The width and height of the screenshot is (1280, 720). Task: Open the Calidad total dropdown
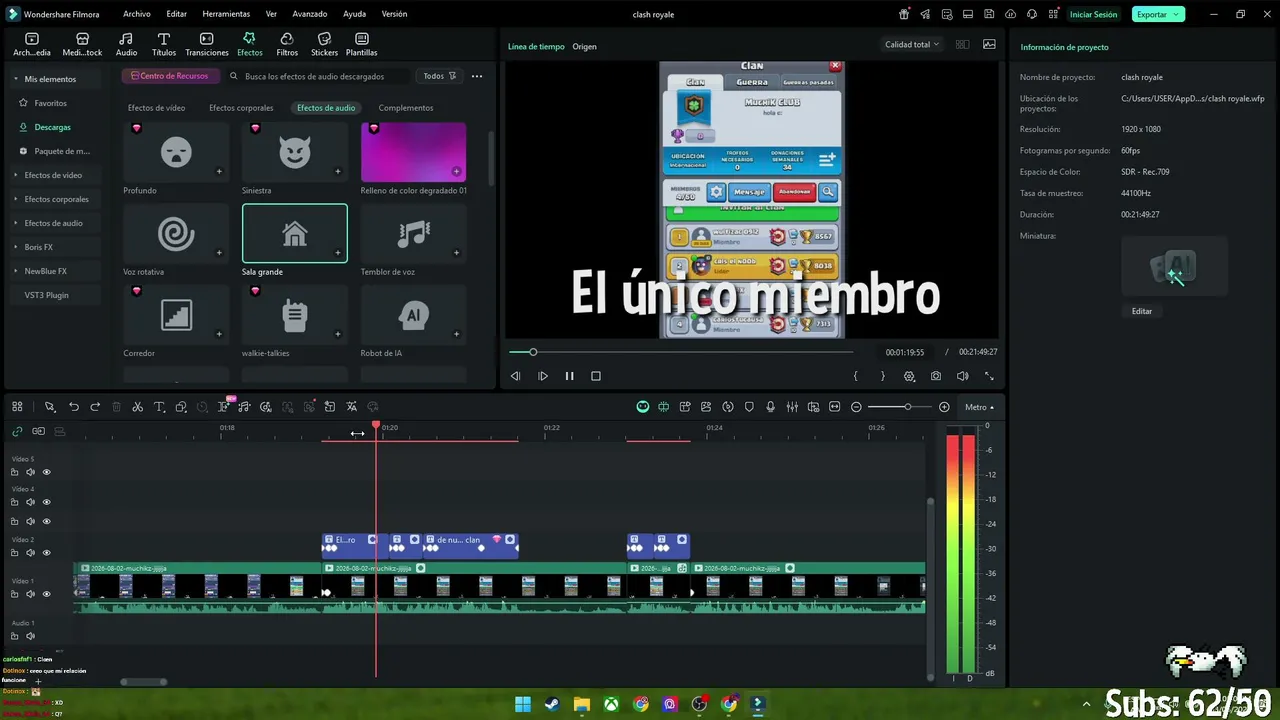[912, 45]
